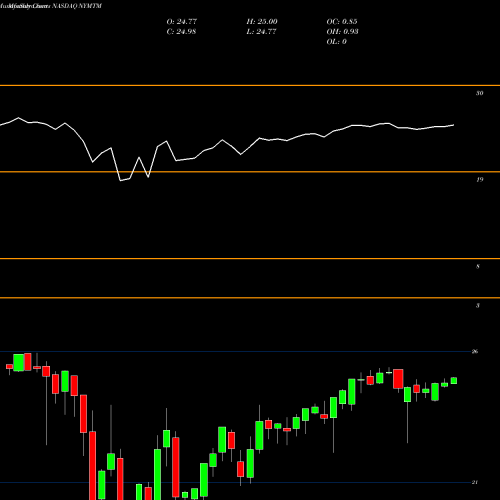Click the indicator axis label '8'

pyautogui.click(x=478, y=266)
